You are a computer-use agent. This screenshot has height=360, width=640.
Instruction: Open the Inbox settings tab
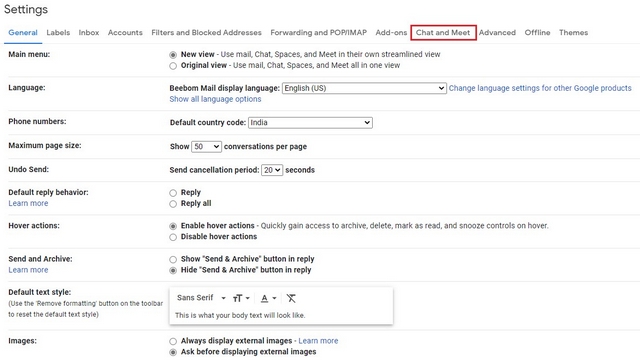[89, 33]
